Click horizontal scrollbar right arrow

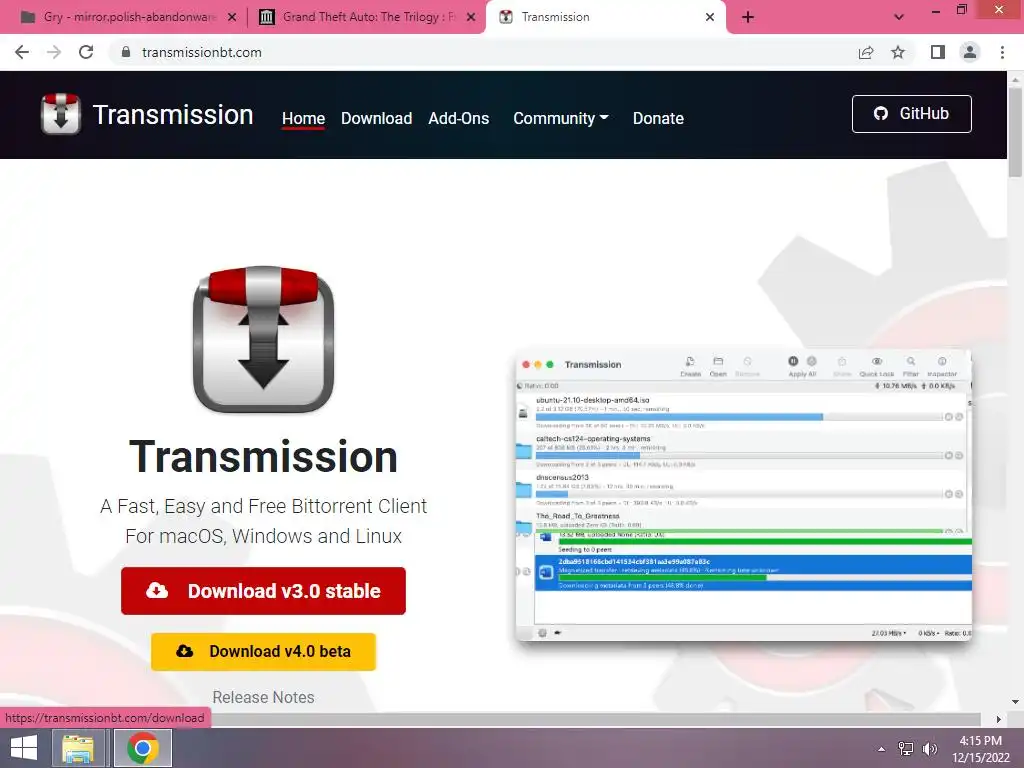[998, 719]
